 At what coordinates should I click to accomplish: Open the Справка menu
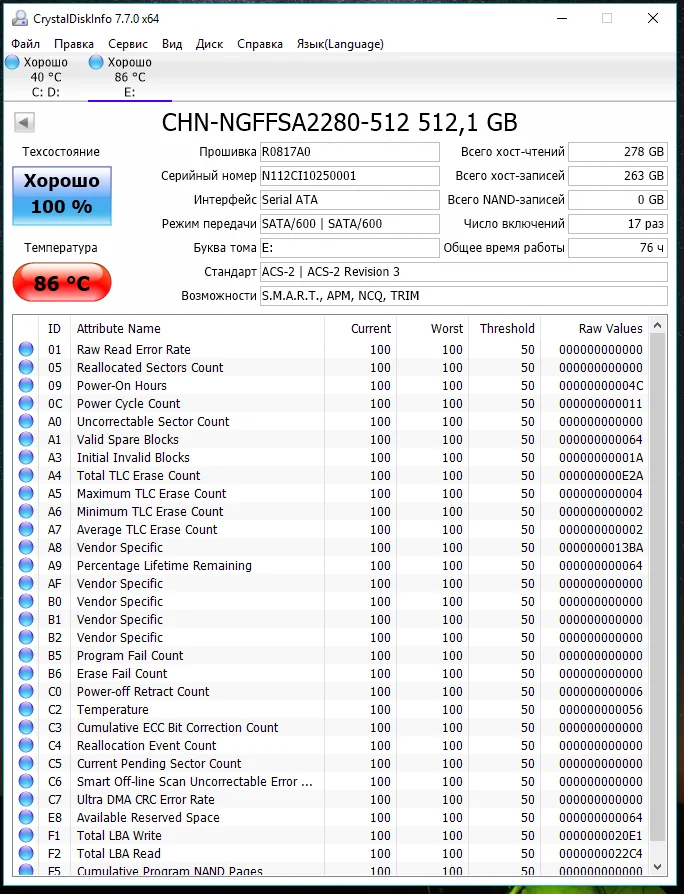(x=259, y=44)
